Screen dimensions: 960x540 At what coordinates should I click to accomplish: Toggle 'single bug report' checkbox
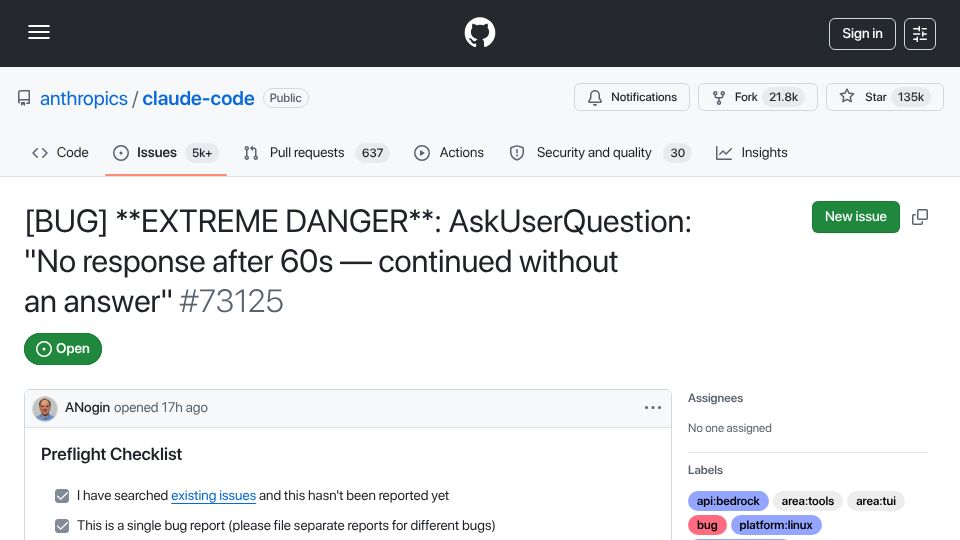point(62,526)
